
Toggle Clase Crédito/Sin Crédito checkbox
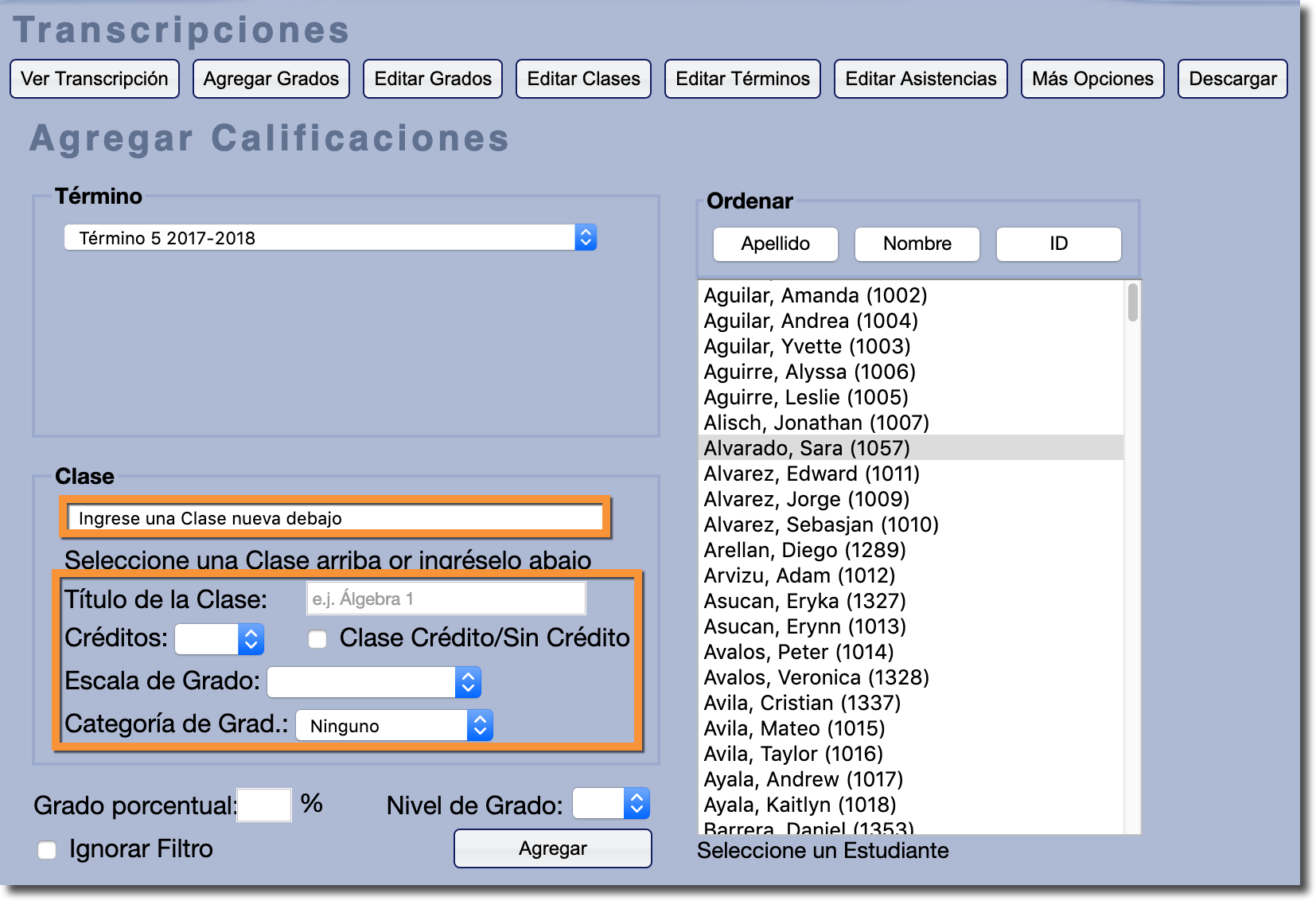coord(317,639)
